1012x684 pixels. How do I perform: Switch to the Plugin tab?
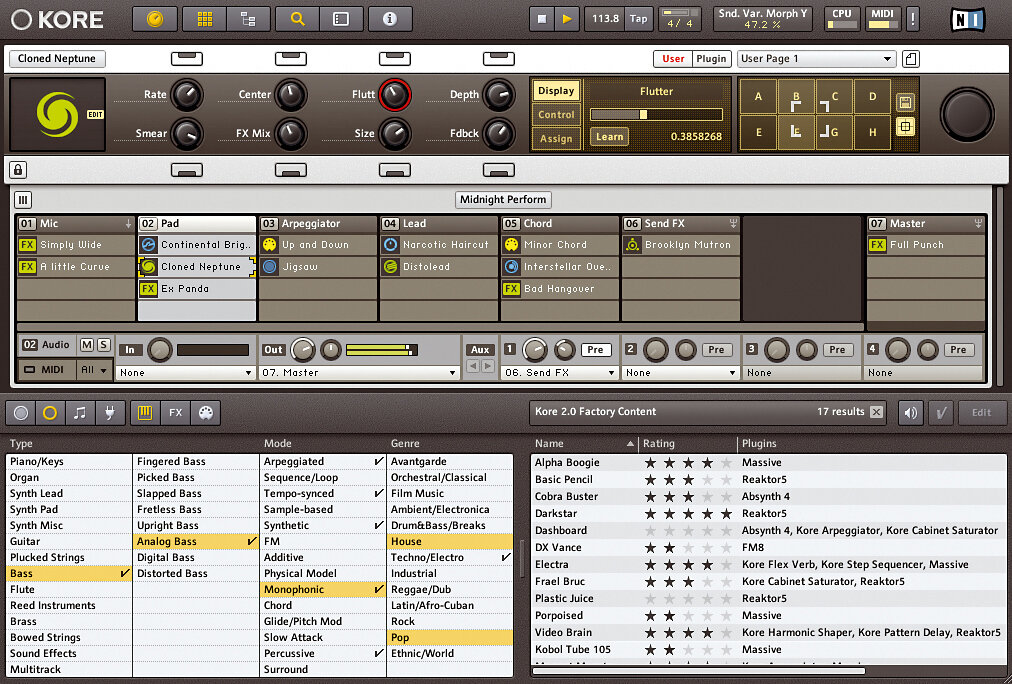coord(711,59)
